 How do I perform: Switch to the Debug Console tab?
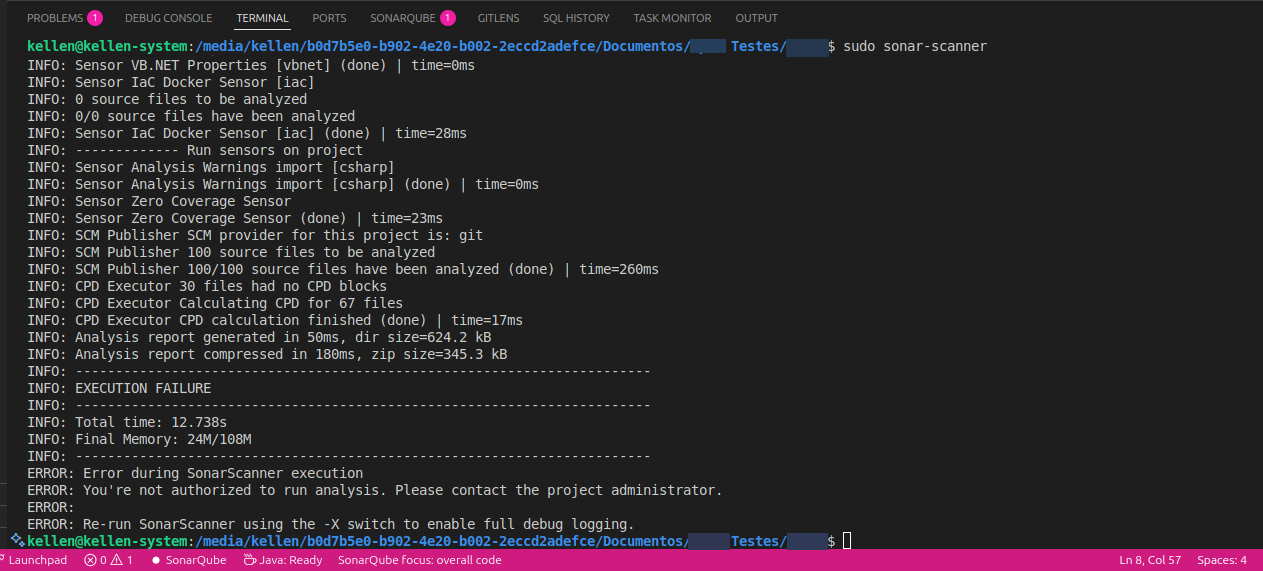[x=169, y=18]
